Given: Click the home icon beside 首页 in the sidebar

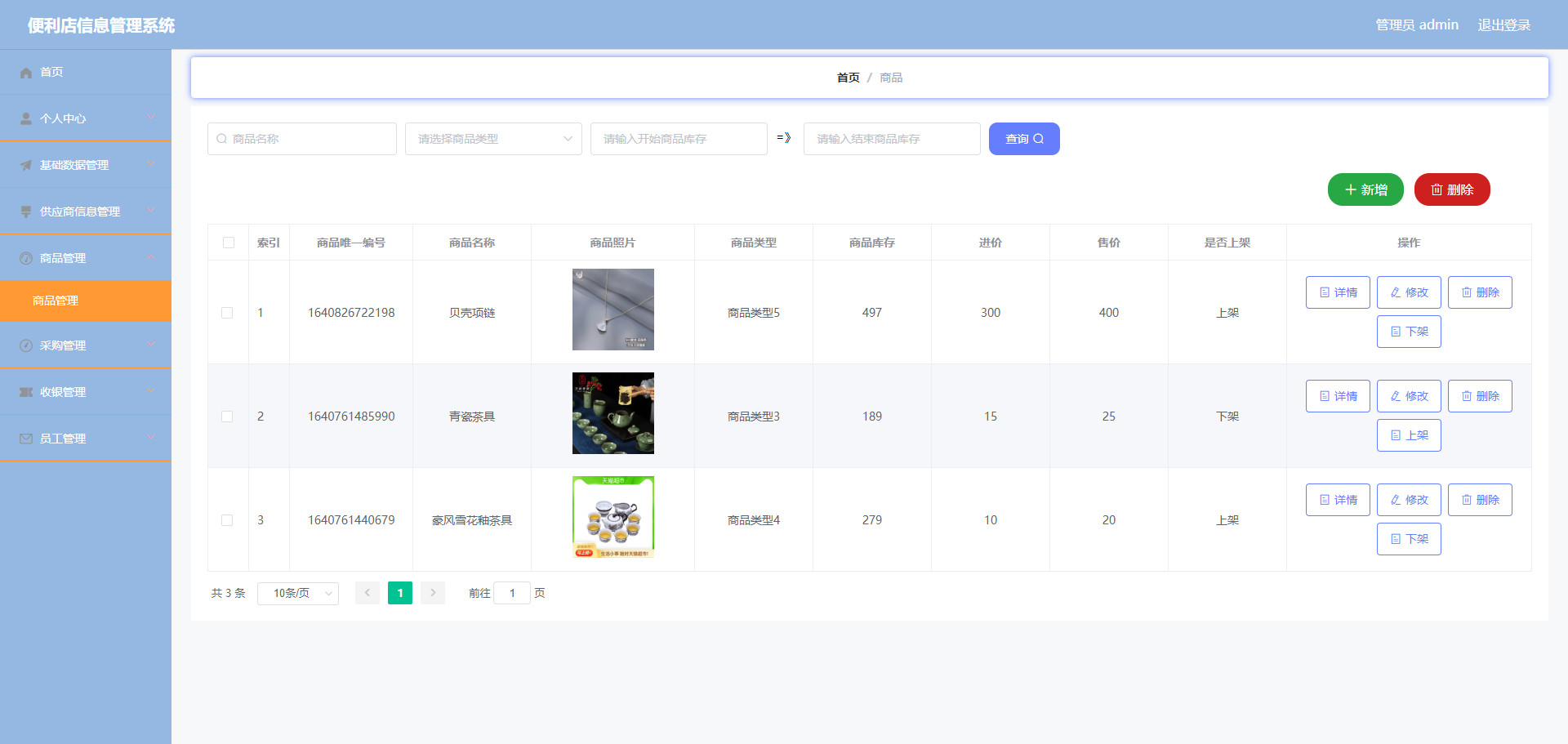Looking at the screenshot, I should click(x=26, y=73).
